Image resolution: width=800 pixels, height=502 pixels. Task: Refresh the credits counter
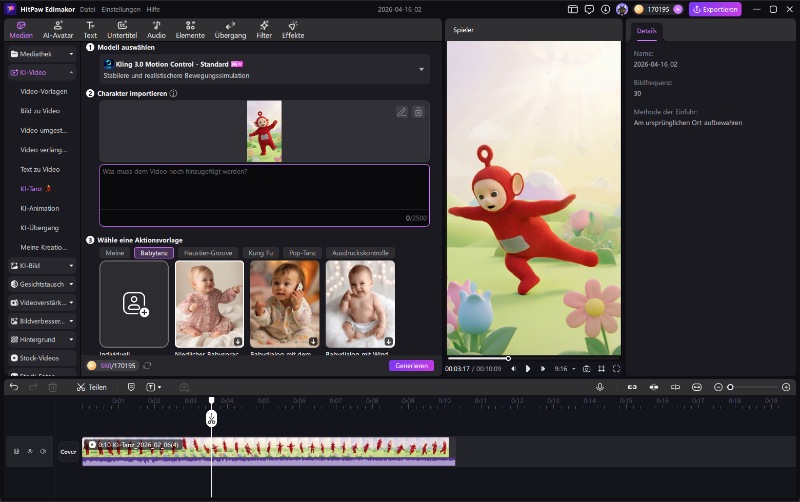[147, 365]
